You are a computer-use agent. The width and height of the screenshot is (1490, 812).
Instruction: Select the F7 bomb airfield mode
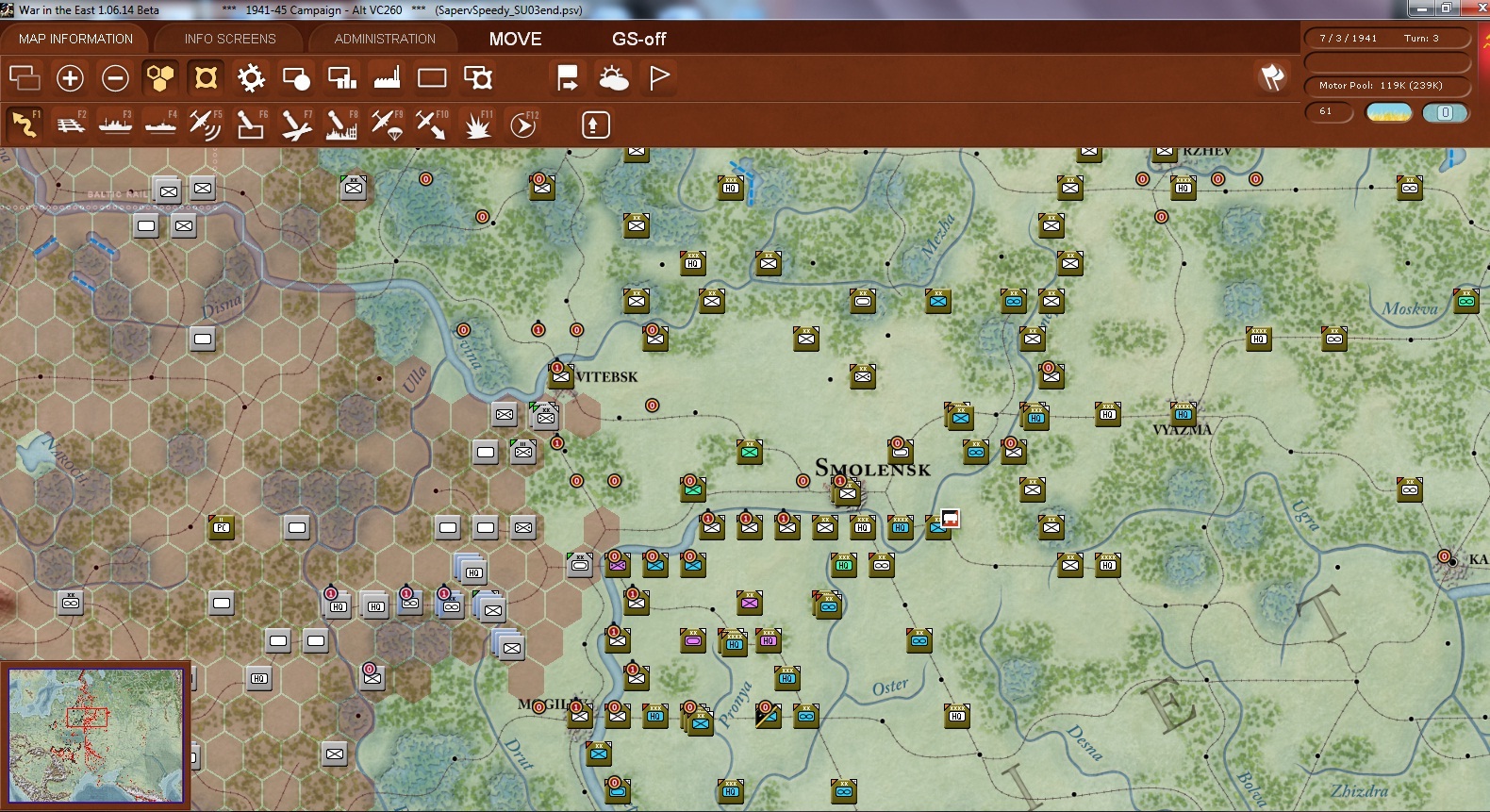(296, 124)
